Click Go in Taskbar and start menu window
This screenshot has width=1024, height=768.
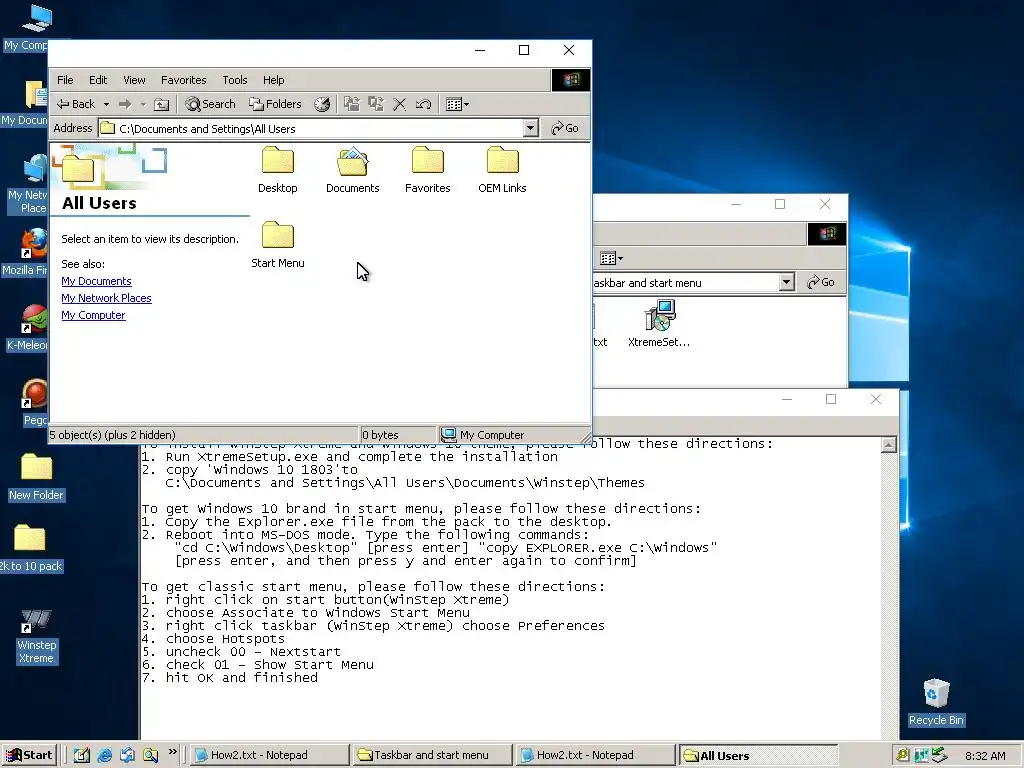tap(821, 282)
